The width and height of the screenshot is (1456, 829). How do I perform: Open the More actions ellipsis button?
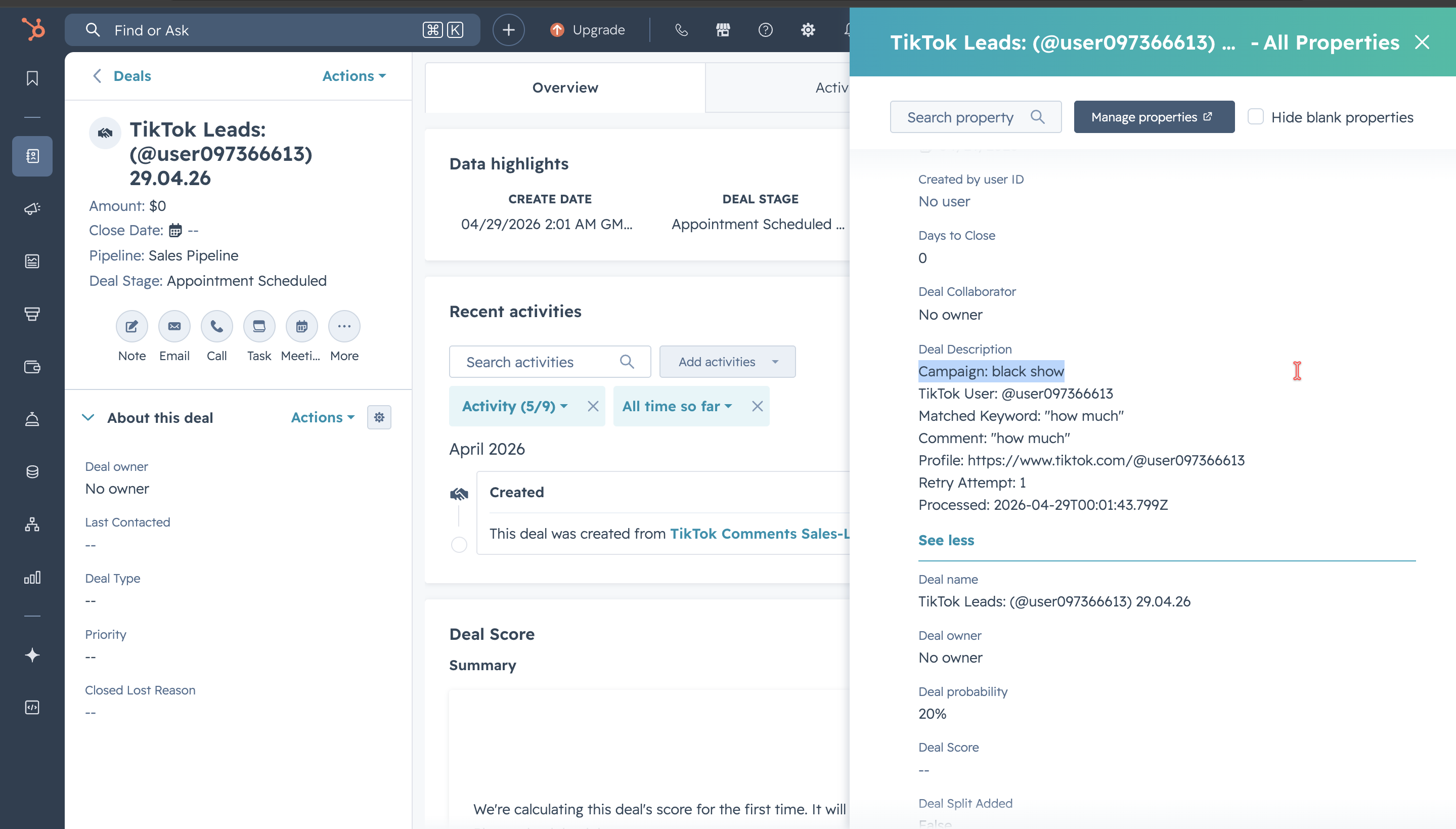[344, 326]
